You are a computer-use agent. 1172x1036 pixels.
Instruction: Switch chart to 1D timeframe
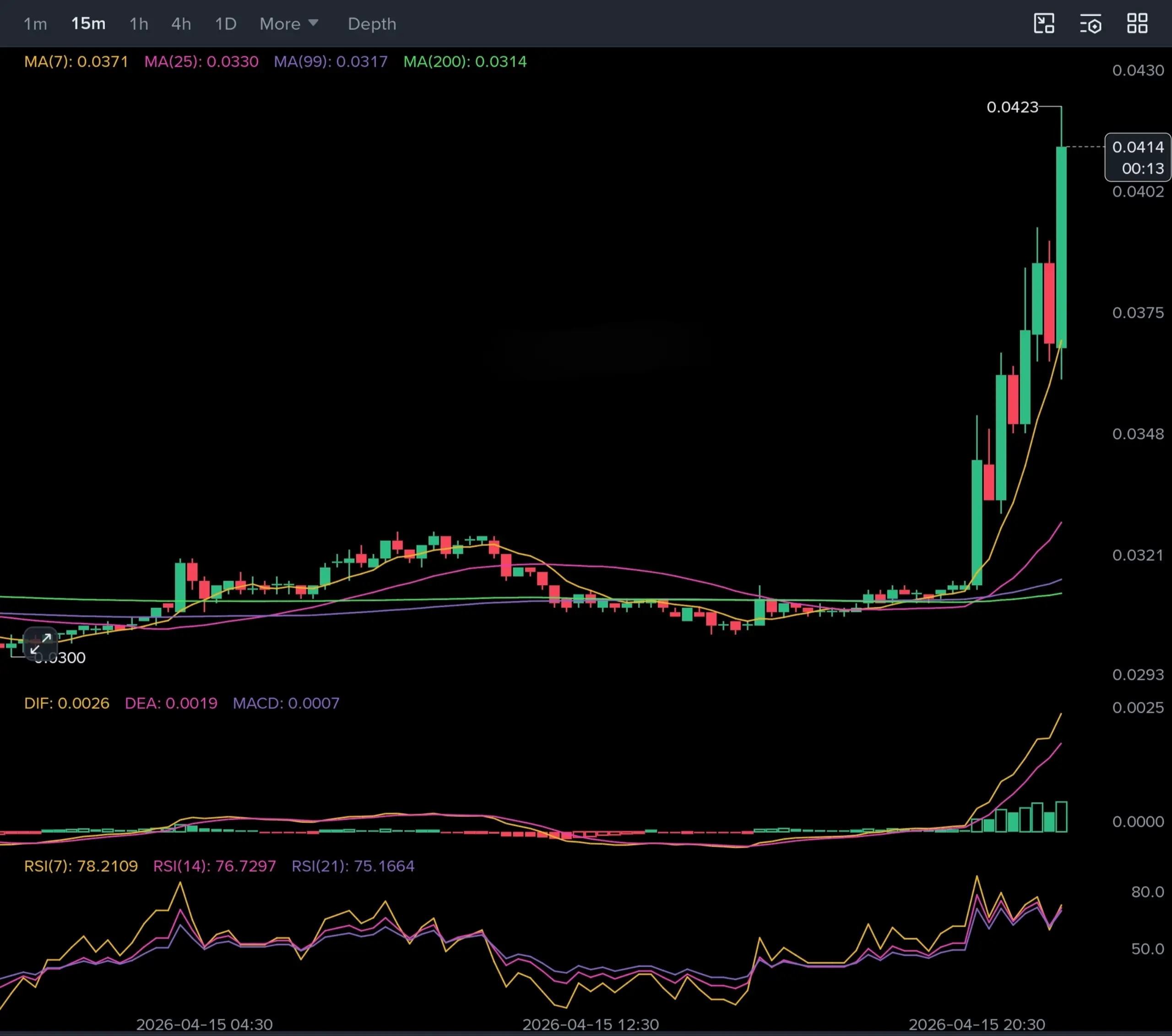click(225, 24)
